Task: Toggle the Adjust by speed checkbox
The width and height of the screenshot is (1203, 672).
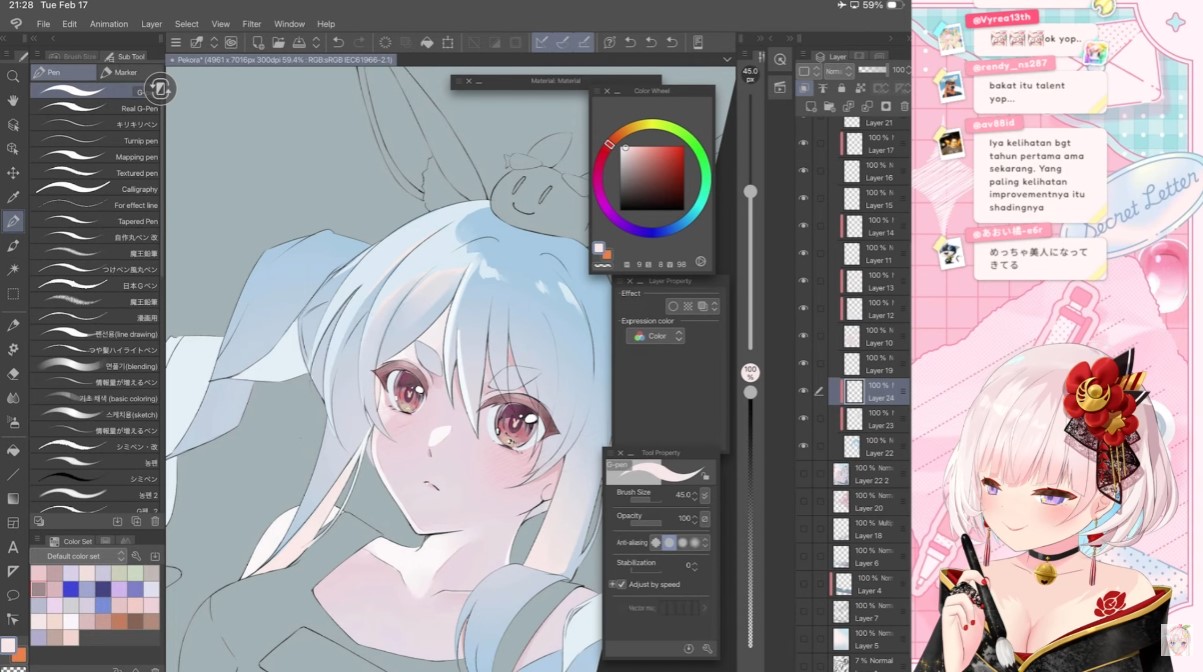Action: pyautogui.click(x=621, y=584)
